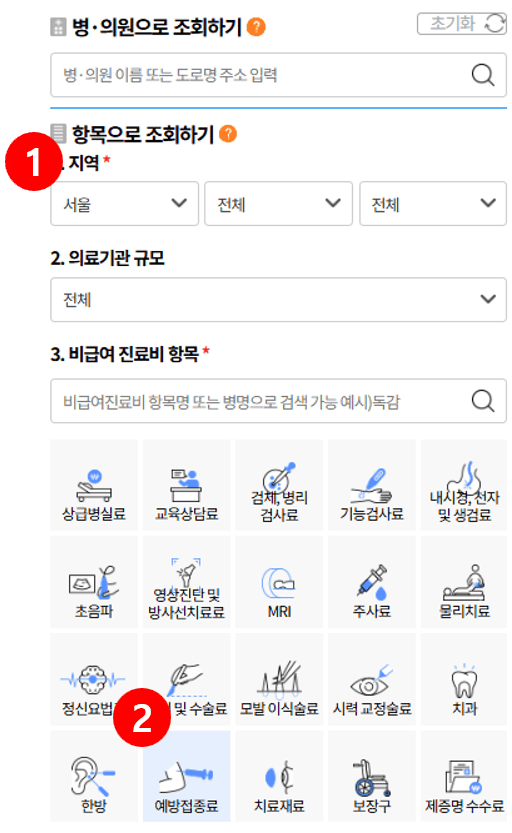Select the 예방접종료 vaccination icon
Viewport: 512px width, 833px height.
[x=186, y=776]
